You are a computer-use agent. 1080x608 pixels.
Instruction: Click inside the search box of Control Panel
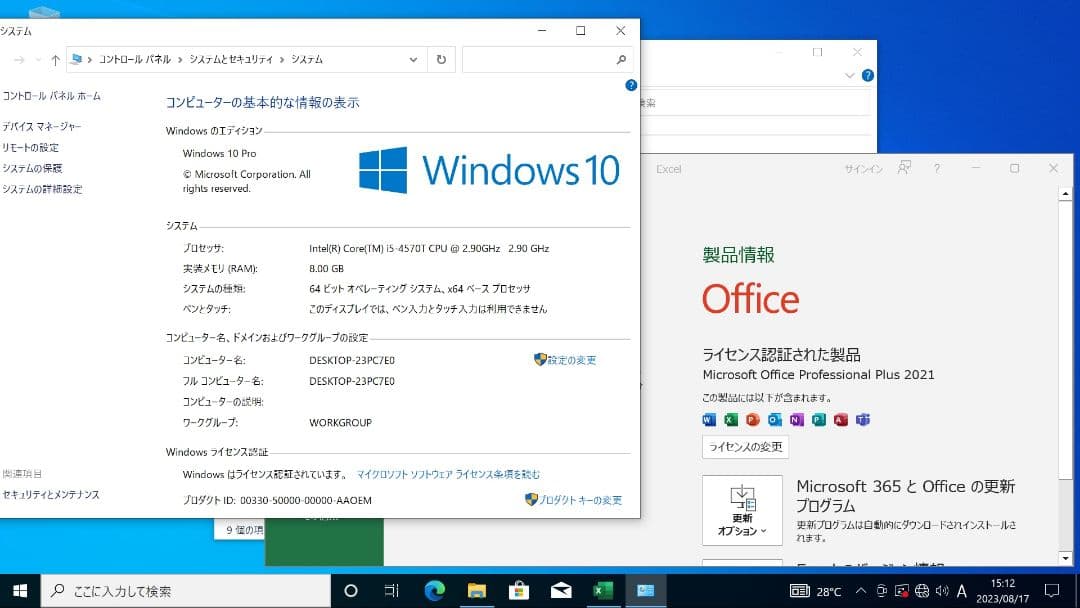(x=540, y=59)
